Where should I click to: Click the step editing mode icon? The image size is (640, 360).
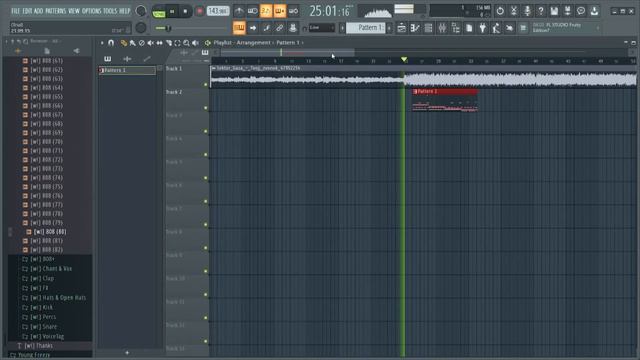(x=266, y=28)
